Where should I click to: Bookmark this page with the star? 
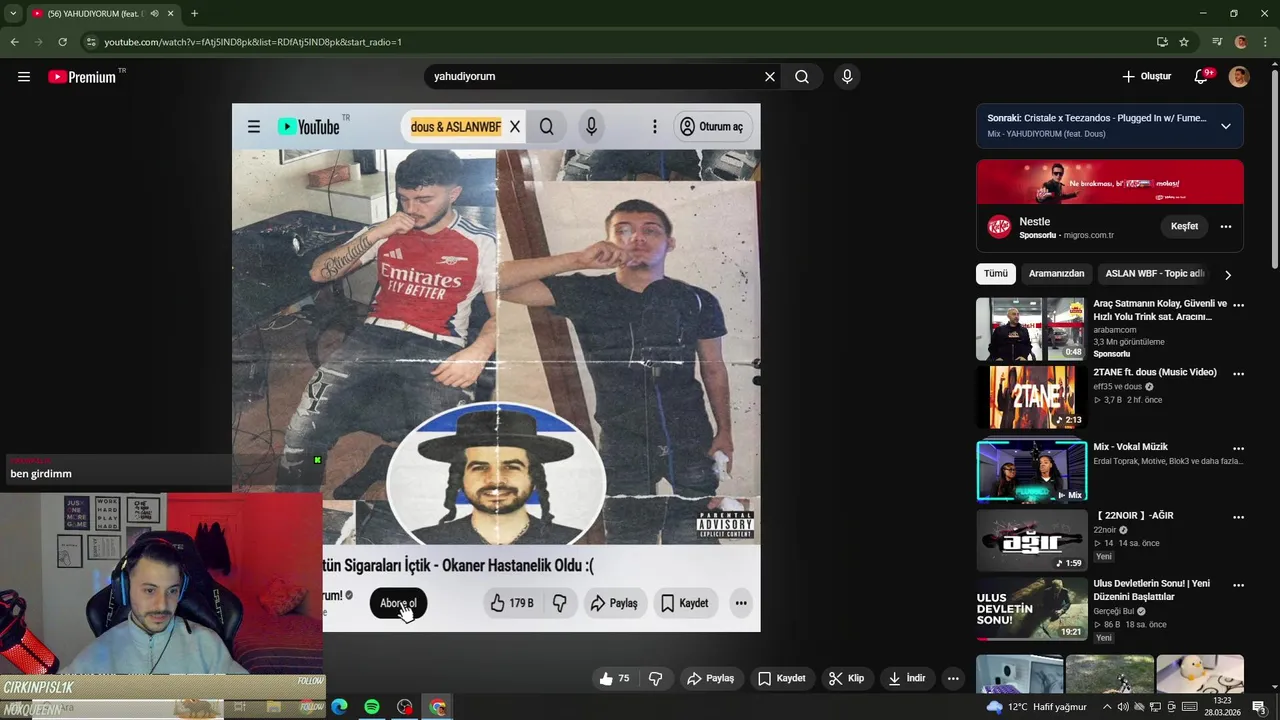pos(1184,42)
